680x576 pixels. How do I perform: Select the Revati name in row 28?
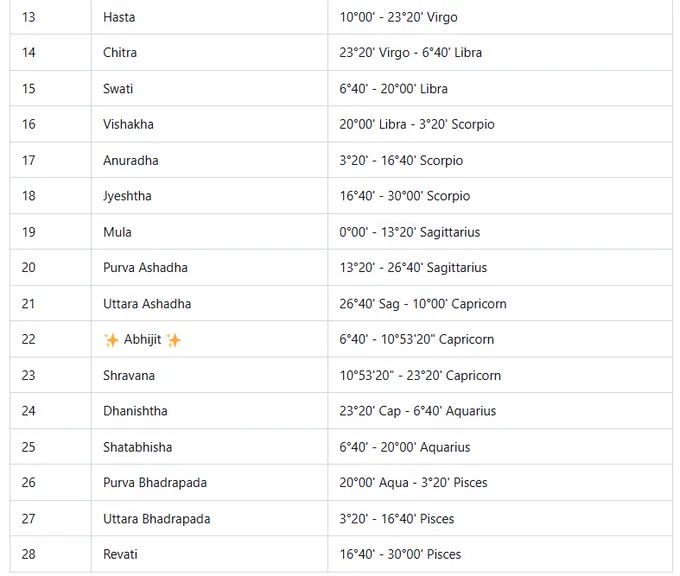tap(120, 554)
